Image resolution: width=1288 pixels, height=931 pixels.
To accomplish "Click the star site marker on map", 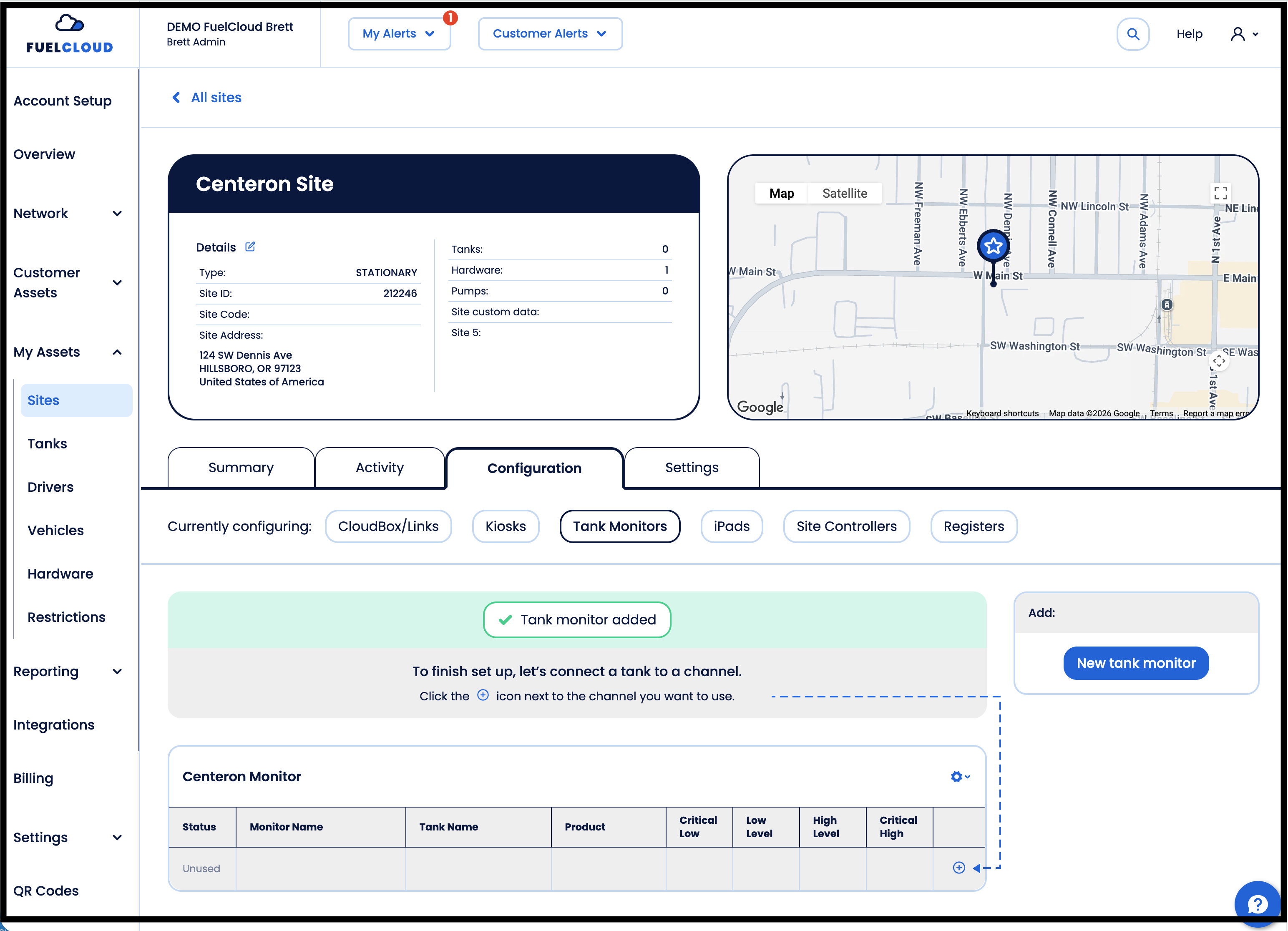I will coord(993,247).
